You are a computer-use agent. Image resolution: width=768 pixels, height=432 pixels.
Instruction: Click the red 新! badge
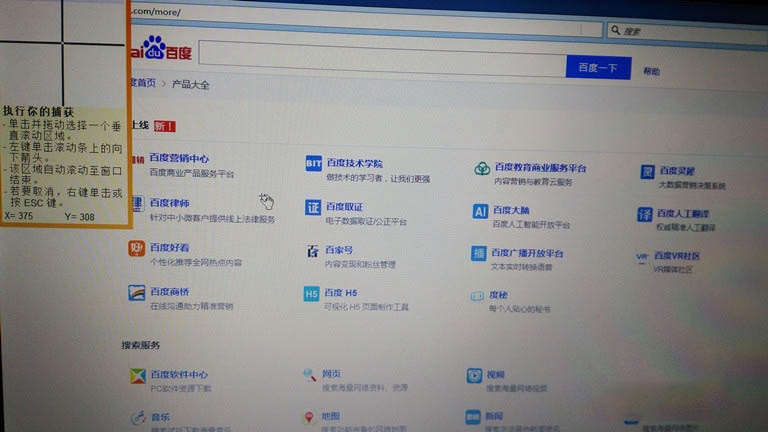point(165,126)
